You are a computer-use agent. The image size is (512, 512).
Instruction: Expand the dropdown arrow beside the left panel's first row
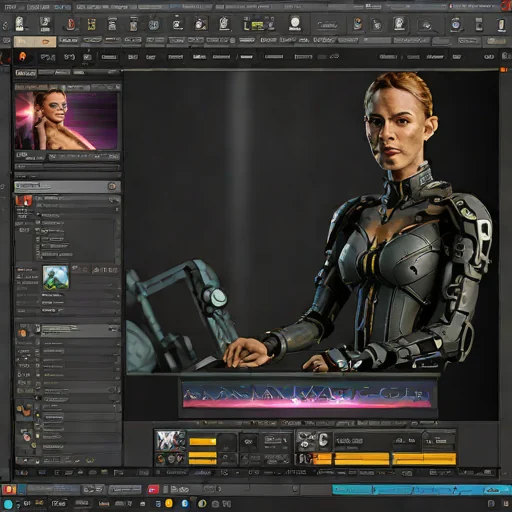coord(114,200)
